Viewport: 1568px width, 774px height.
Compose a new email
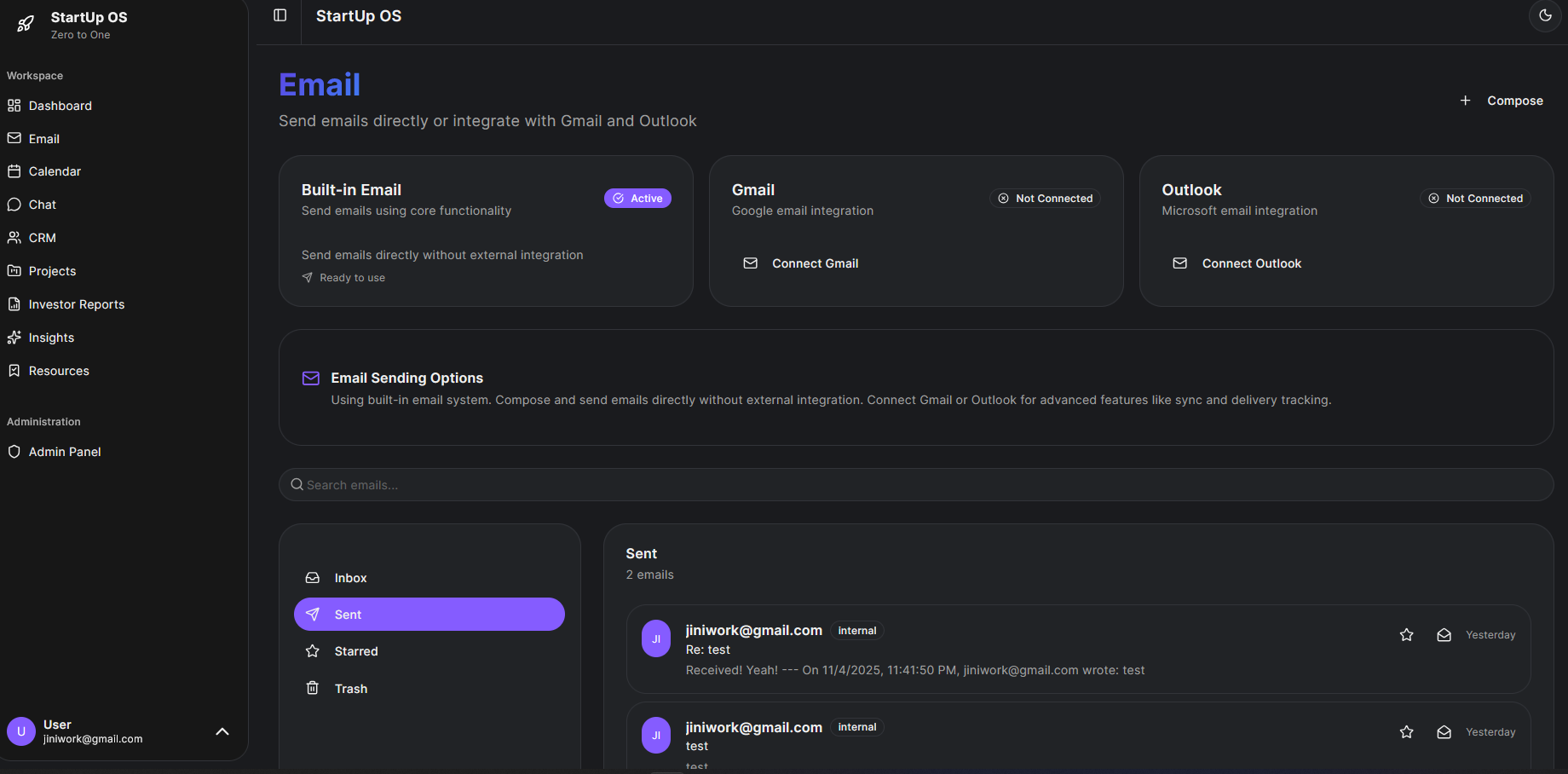1502,100
